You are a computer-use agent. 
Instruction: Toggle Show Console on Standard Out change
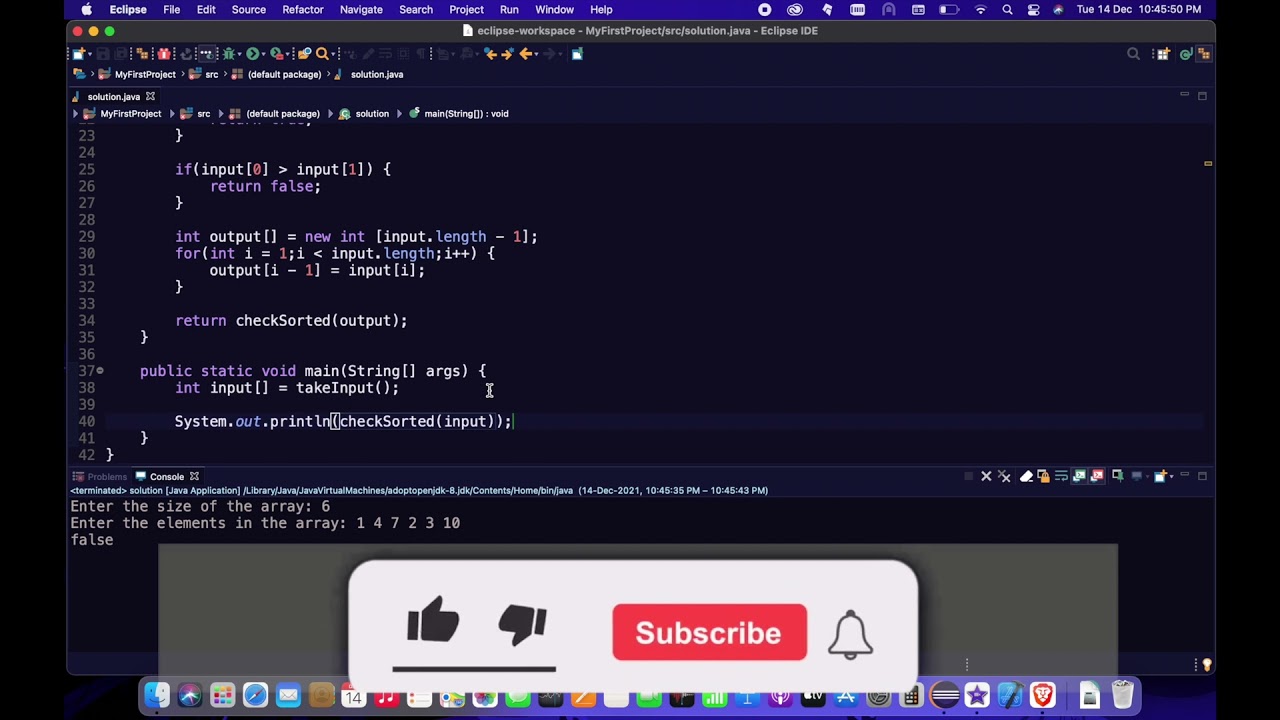click(x=1080, y=476)
